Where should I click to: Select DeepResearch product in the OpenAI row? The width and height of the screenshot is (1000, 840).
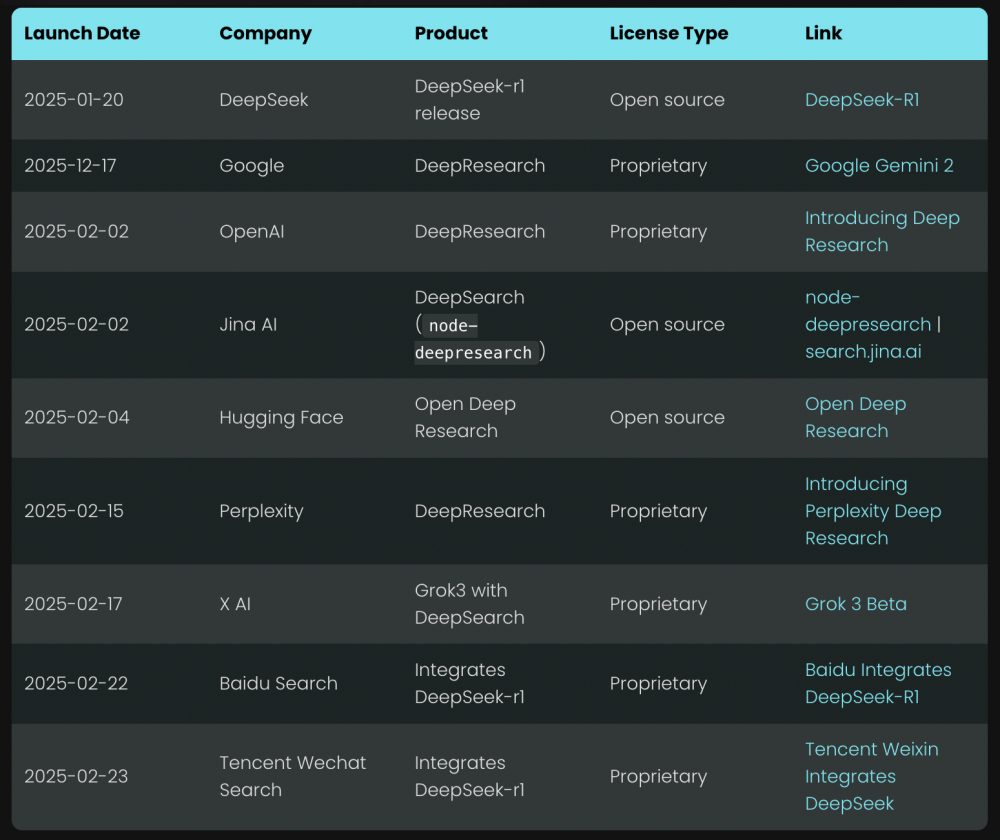480,231
